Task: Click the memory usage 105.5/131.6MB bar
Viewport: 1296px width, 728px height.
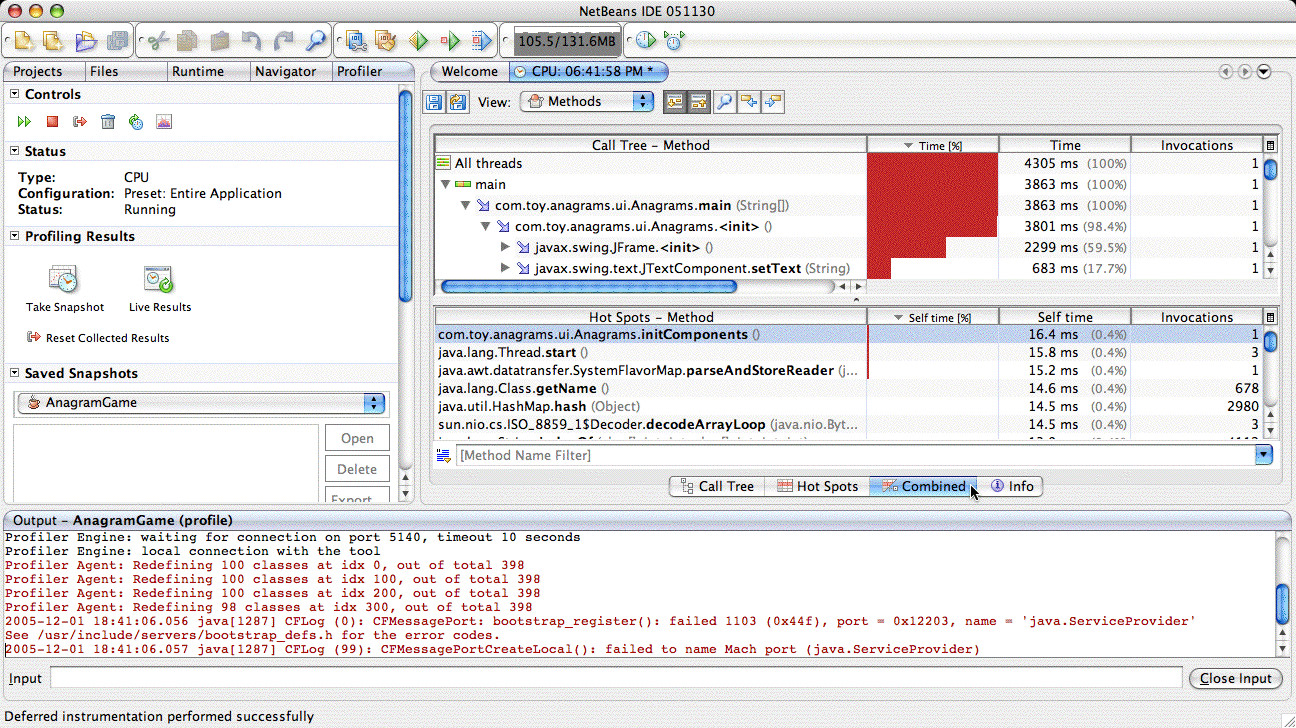Action: pyautogui.click(x=565, y=41)
